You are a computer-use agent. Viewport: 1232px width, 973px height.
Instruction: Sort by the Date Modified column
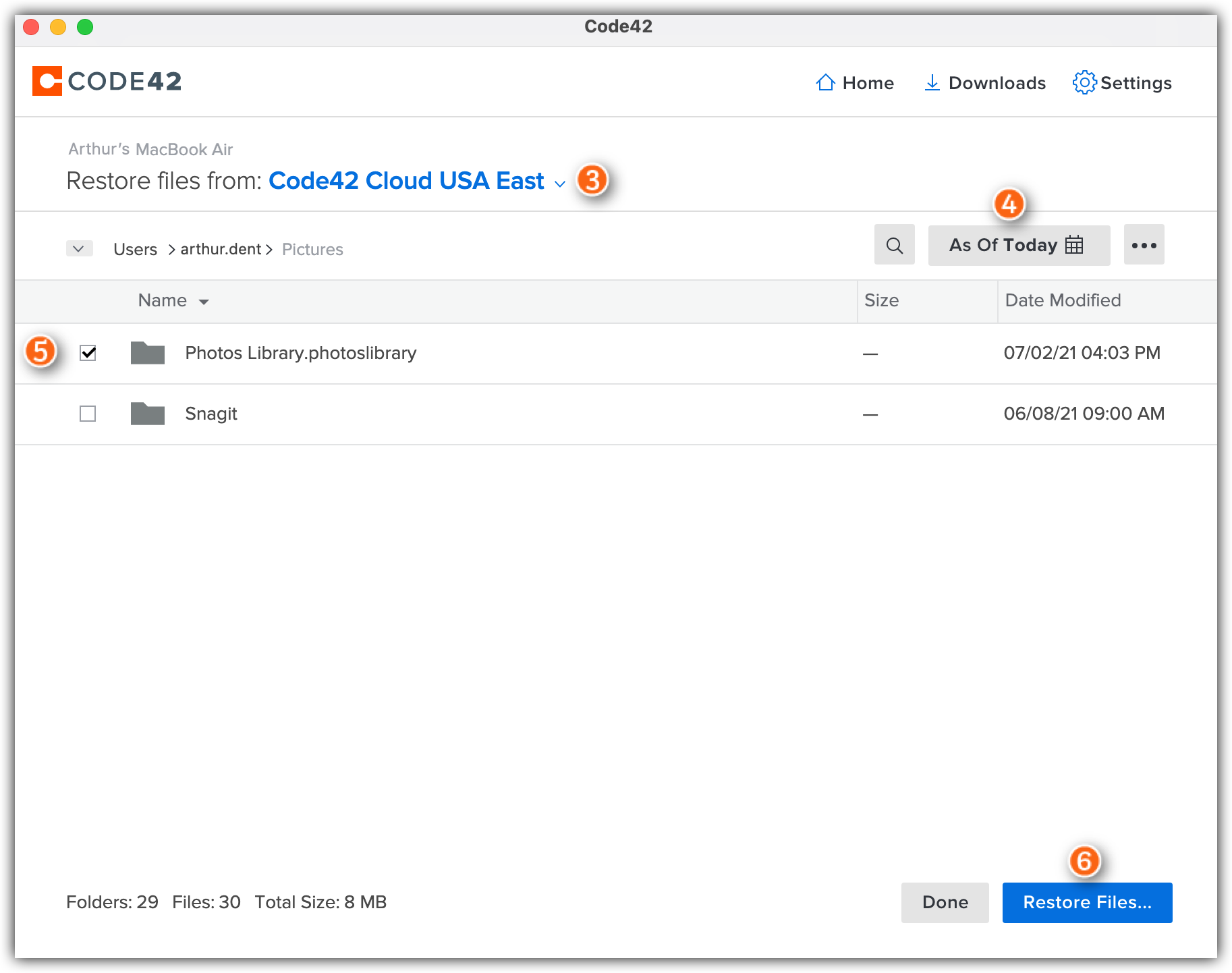pyautogui.click(x=1063, y=300)
